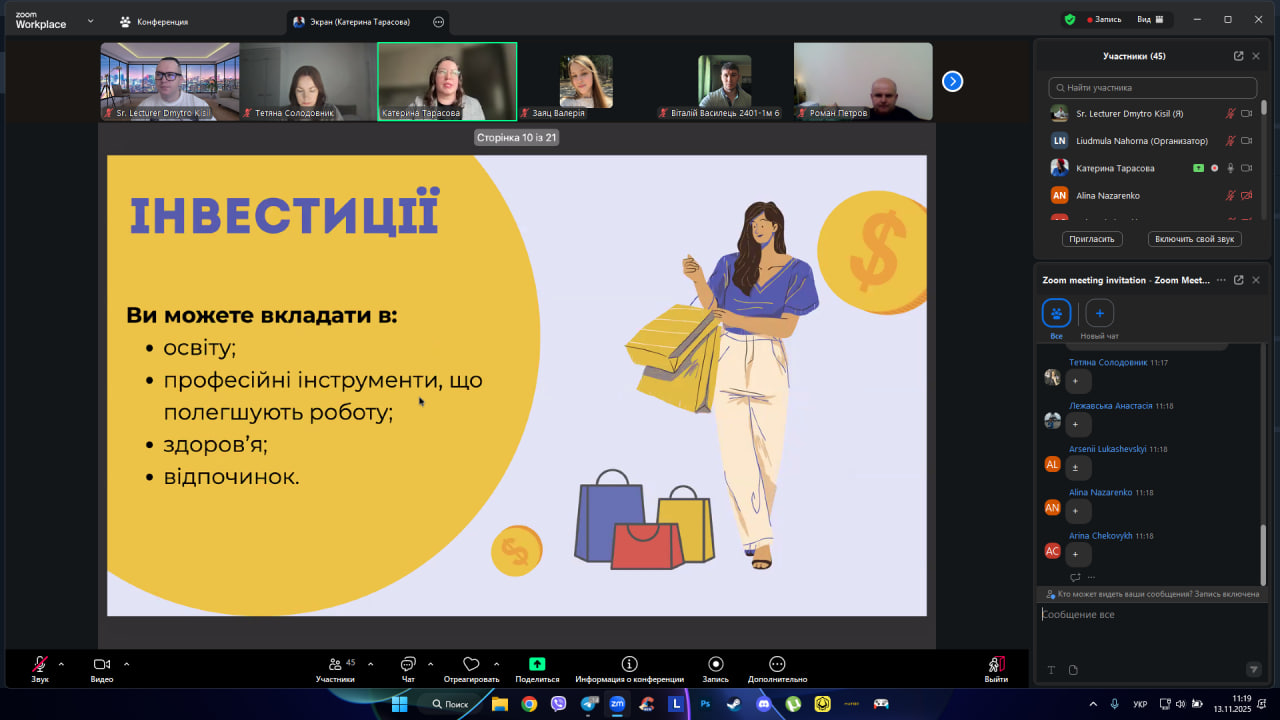Click the Пригласить button
The width and height of the screenshot is (1280, 720).
[1092, 239]
